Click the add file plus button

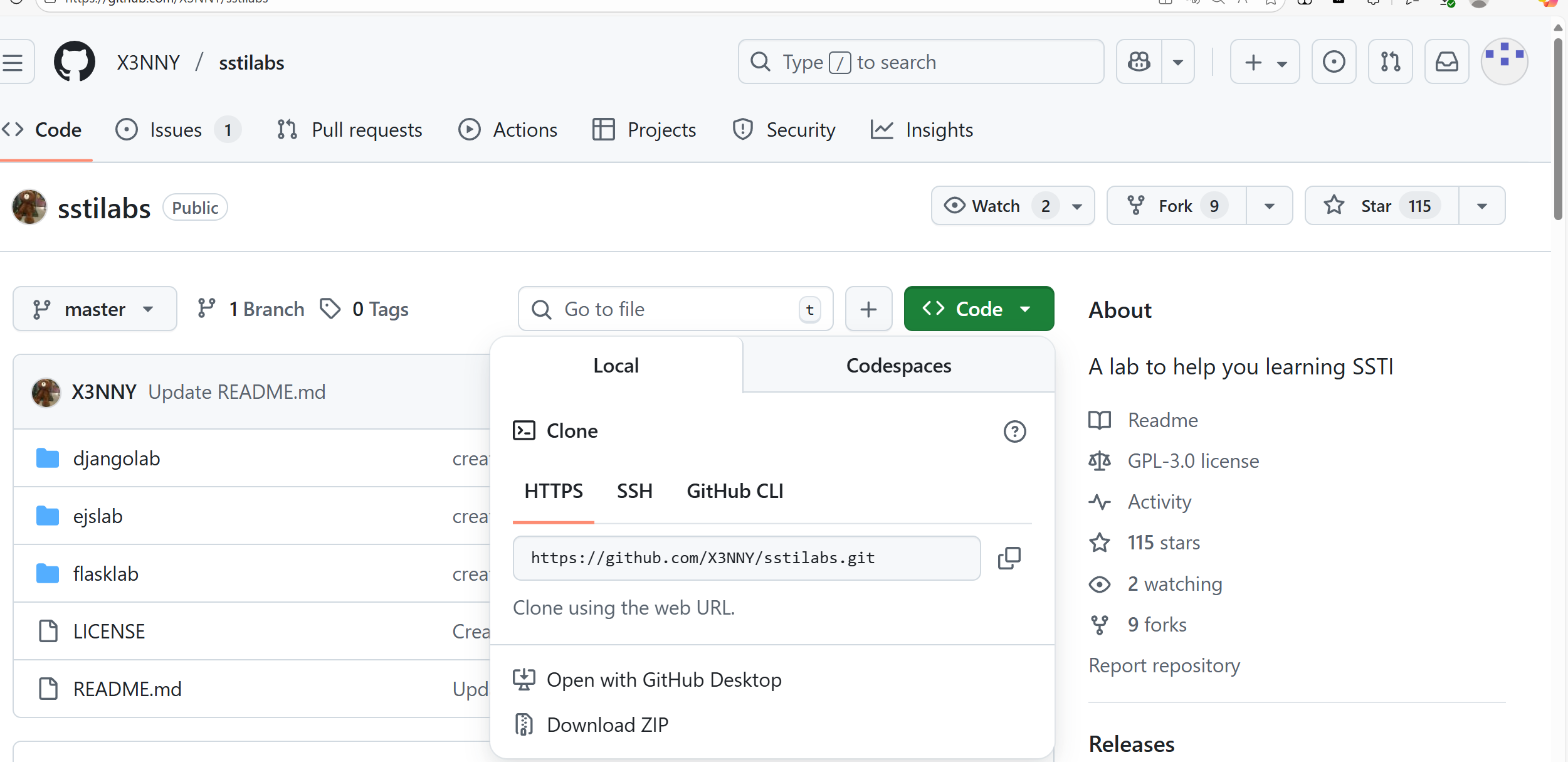point(868,309)
